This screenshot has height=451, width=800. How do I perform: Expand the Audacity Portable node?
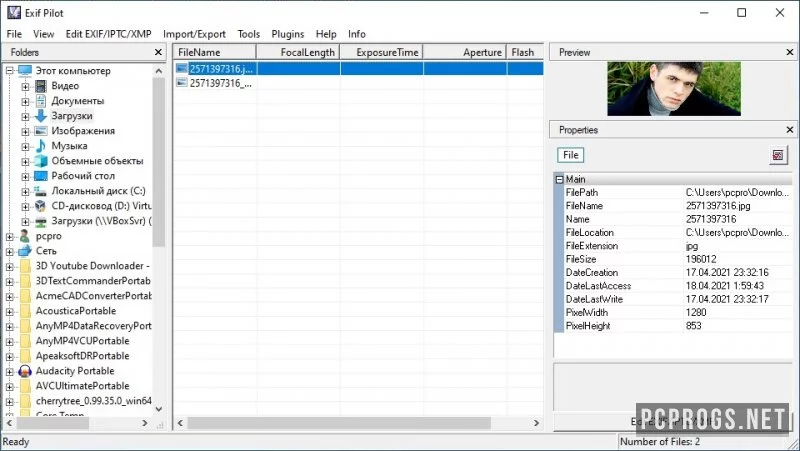click(10, 371)
